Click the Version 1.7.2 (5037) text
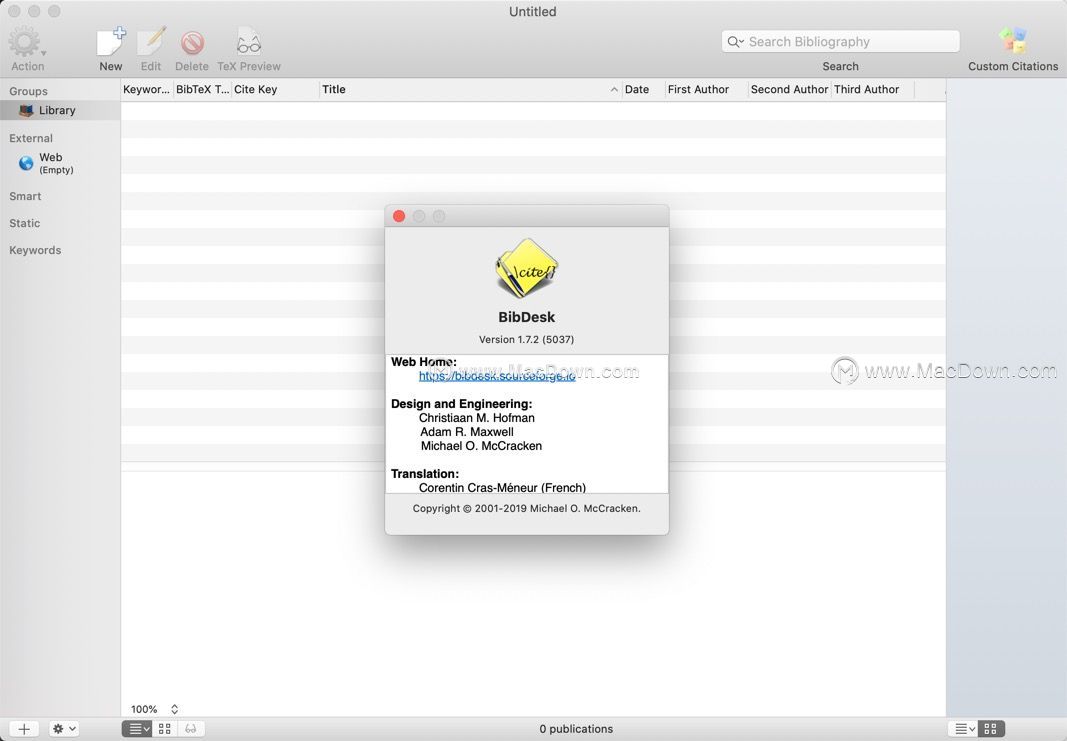The height and width of the screenshot is (741, 1067). click(526, 340)
